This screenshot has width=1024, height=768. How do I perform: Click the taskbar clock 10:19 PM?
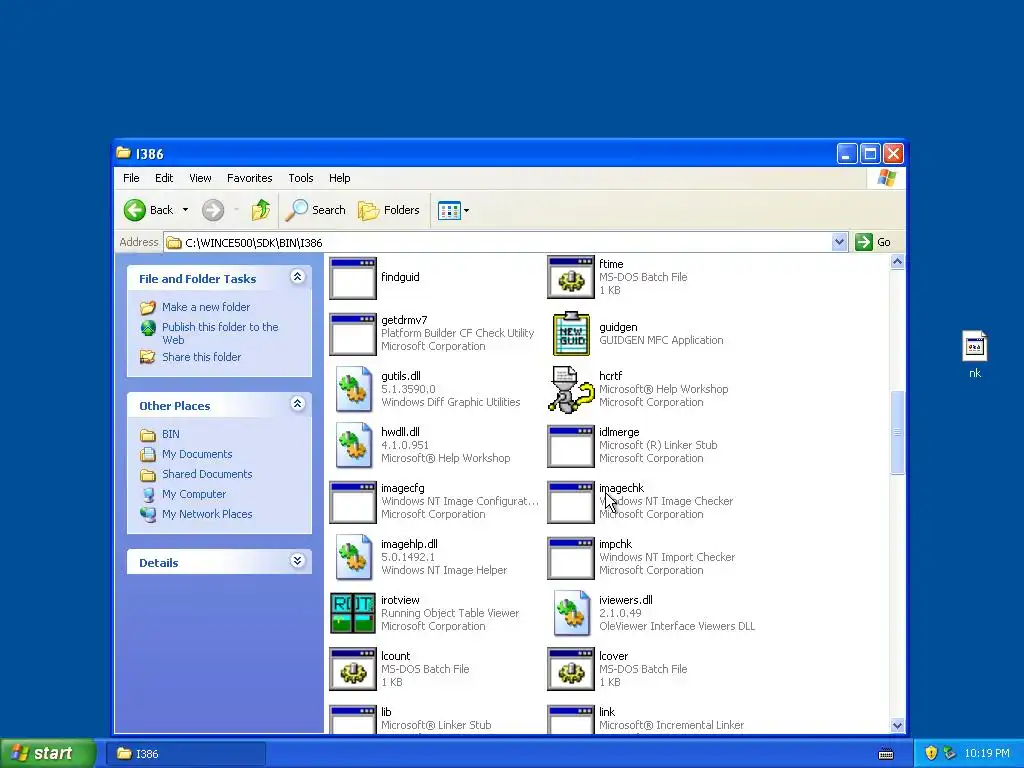[987, 754]
